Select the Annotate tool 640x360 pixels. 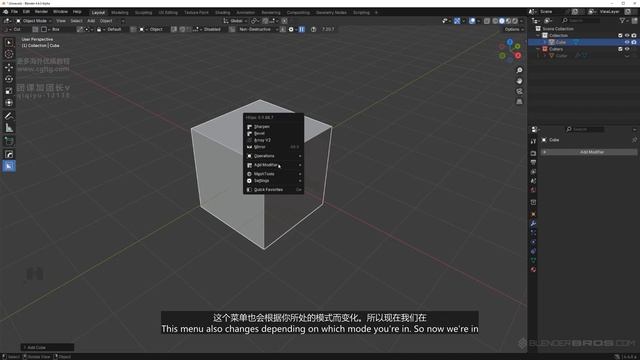pyautogui.click(x=9, y=116)
